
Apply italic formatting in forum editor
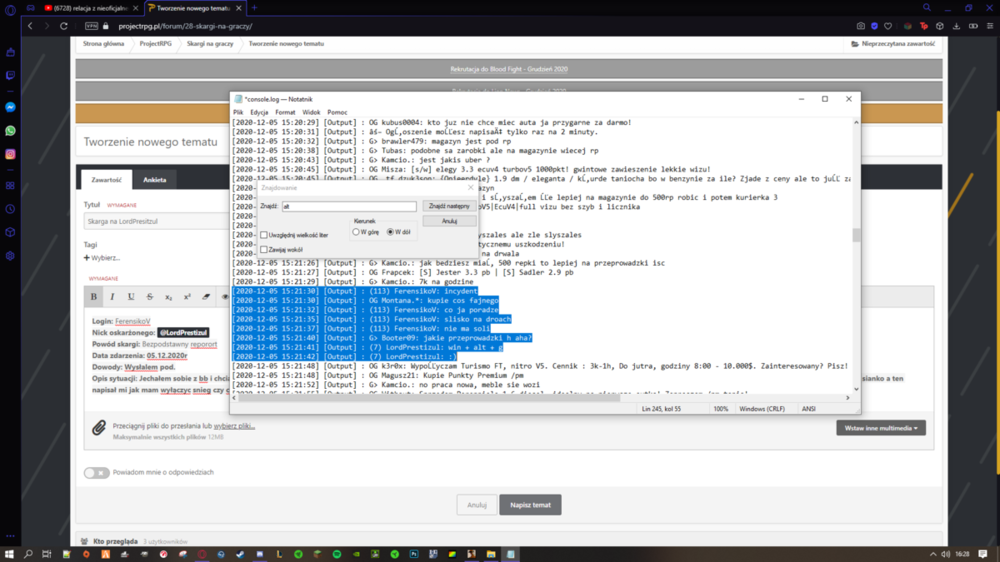(112, 297)
